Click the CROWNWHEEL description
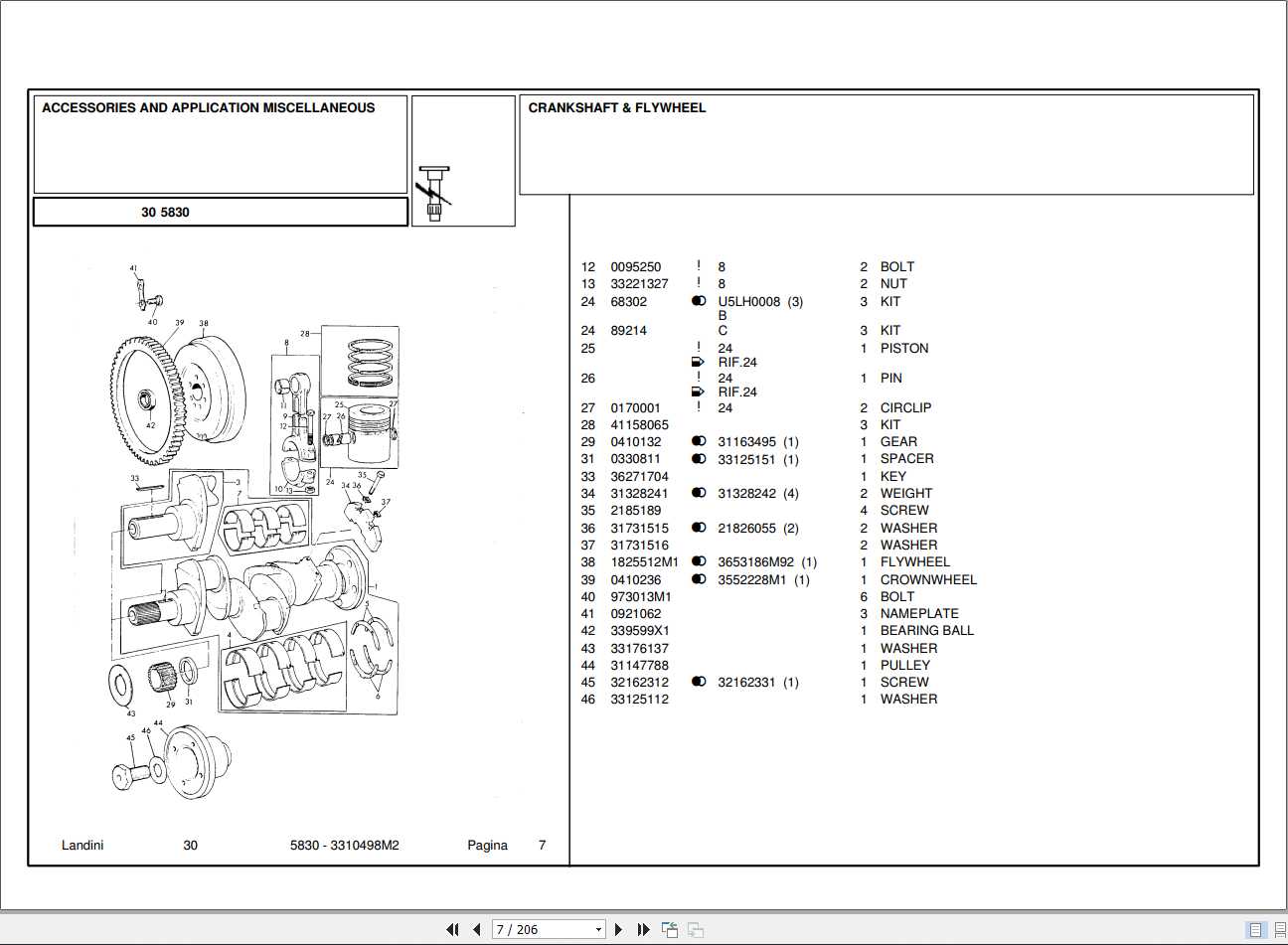The width and height of the screenshot is (1288, 945). (x=928, y=579)
